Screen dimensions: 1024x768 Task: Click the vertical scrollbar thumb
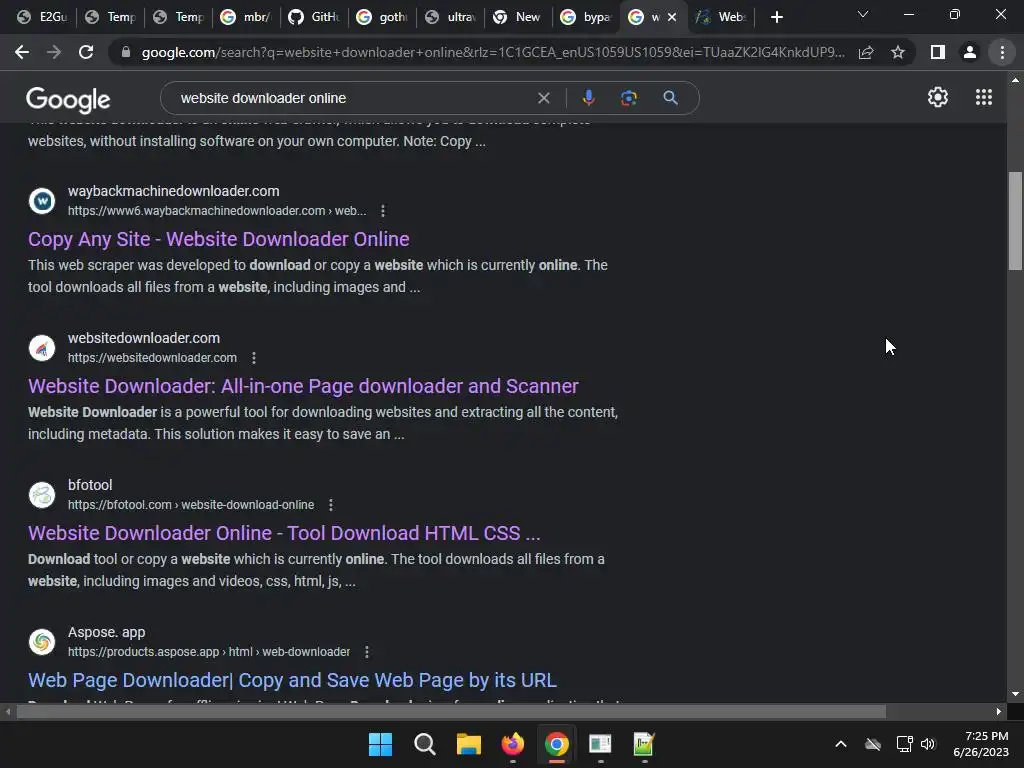click(1014, 221)
